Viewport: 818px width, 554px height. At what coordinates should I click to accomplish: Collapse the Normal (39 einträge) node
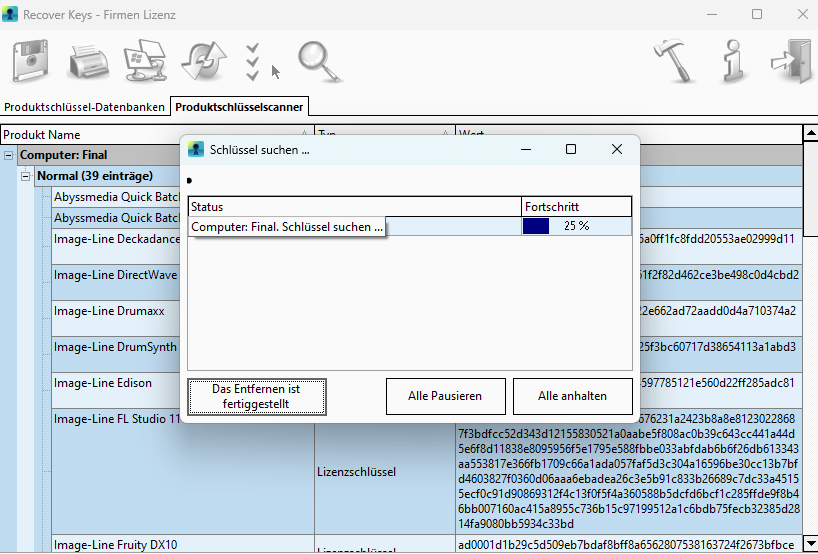pos(25,176)
